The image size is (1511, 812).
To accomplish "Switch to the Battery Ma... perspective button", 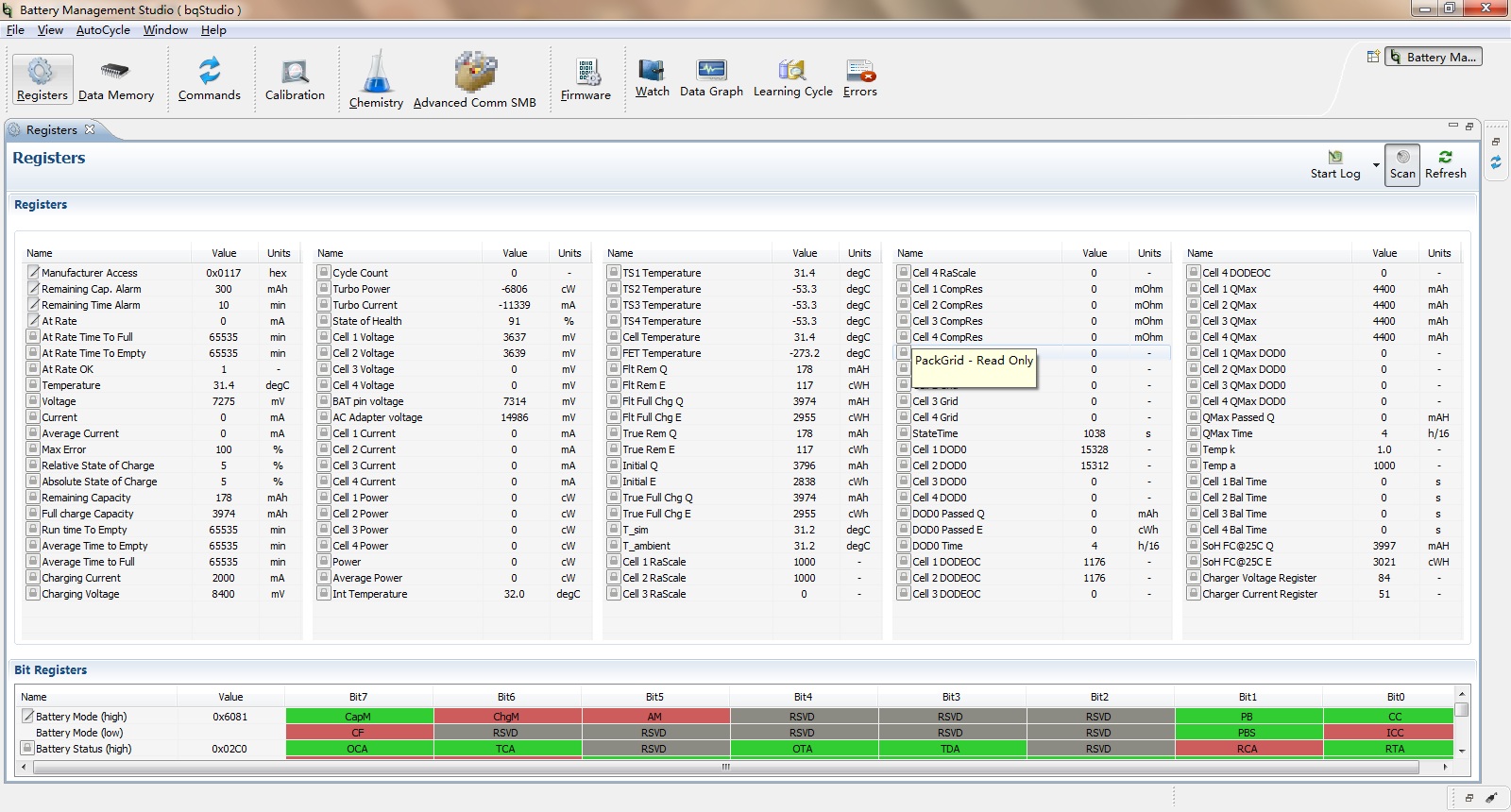I will [x=1434, y=57].
